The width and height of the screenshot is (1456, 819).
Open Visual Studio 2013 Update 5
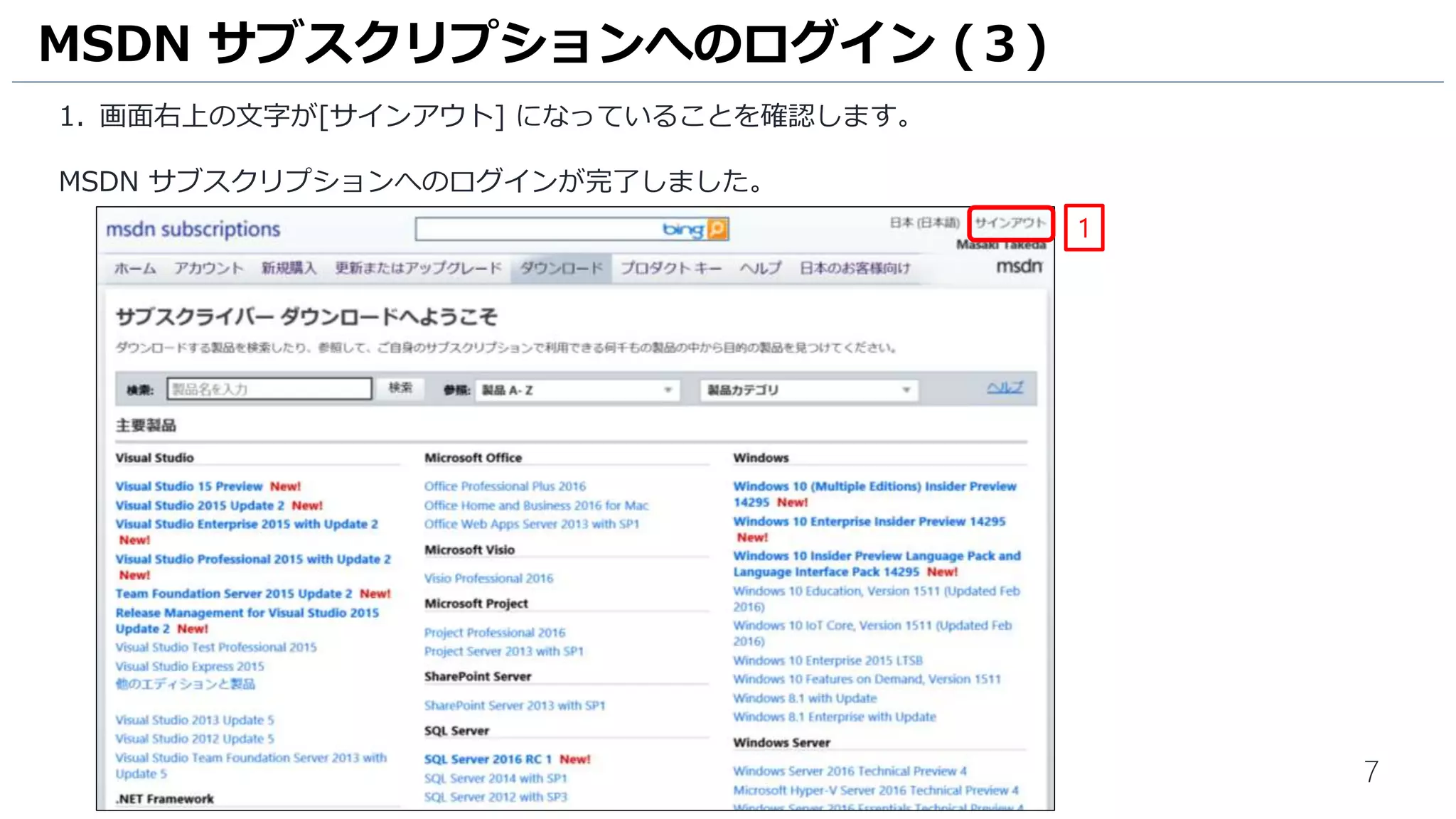(195, 720)
